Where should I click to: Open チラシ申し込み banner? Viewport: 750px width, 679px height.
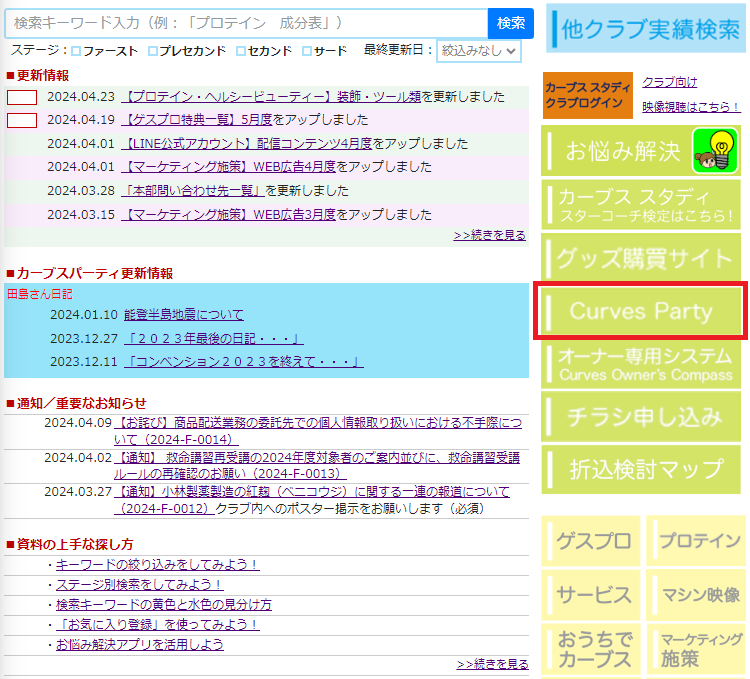[x=644, y=416]
